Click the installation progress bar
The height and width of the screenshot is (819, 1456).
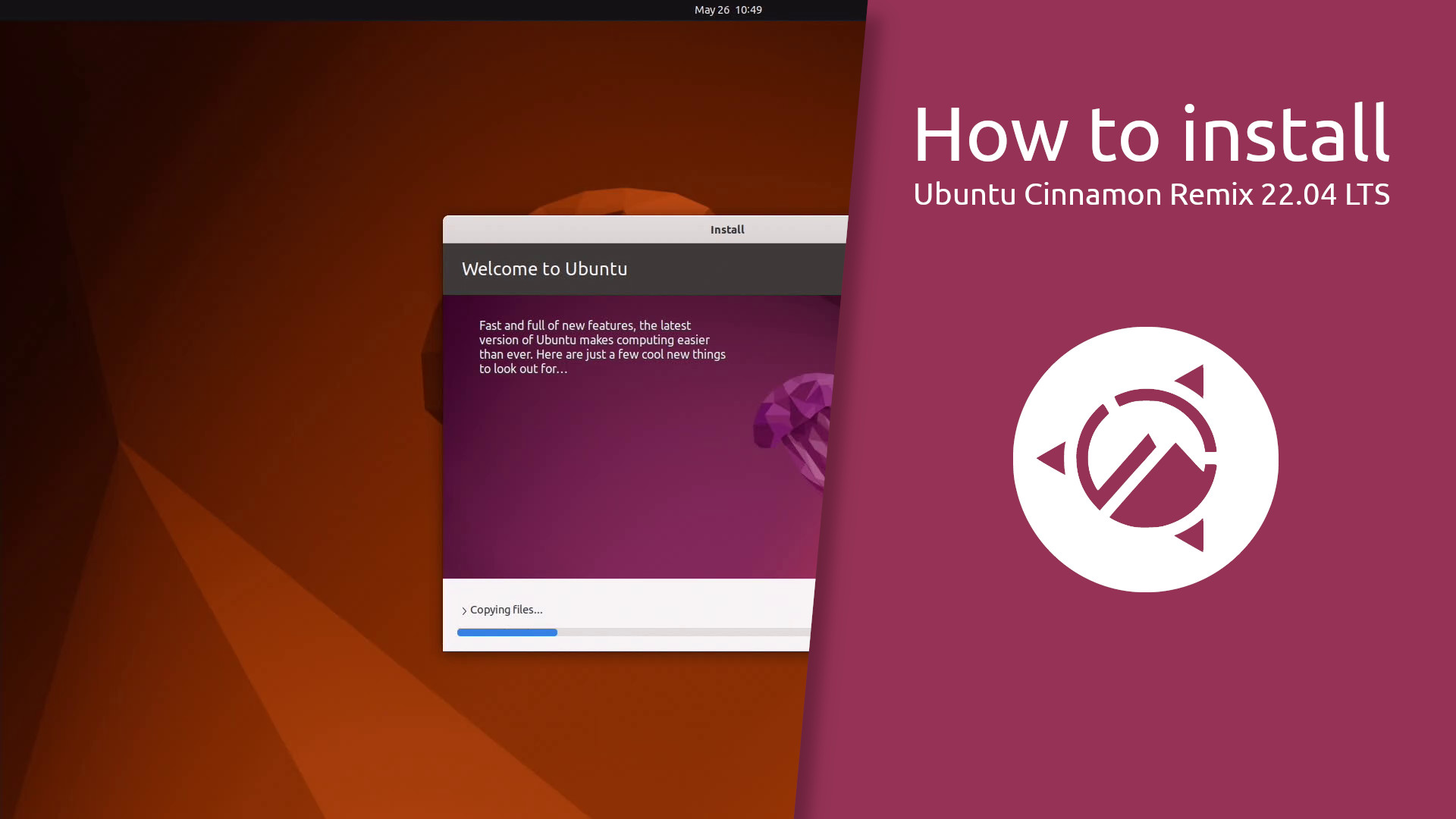point(634,632)
